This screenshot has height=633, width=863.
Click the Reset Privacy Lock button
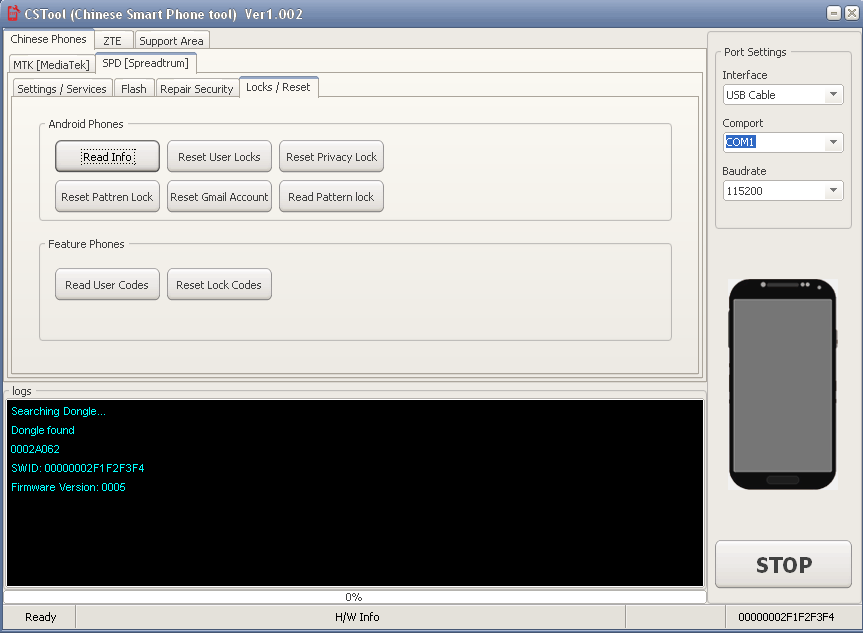[331, 157]
